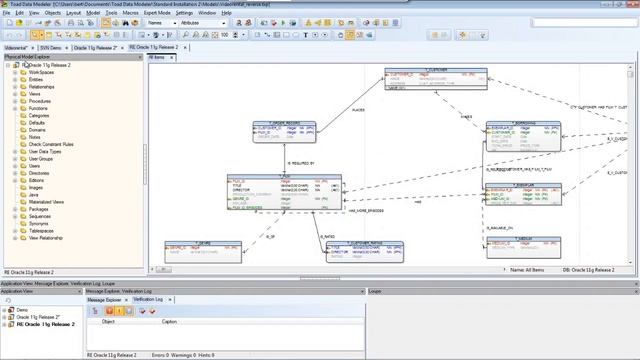Image resolution: width=640 pixels, height=360 pixels.
Task: Click the refresh icon in Application View
Action: click(8, 300)
